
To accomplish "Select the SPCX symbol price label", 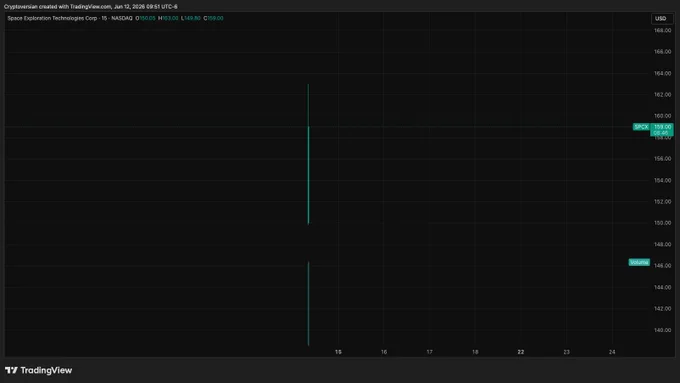I will click(641, 127).
